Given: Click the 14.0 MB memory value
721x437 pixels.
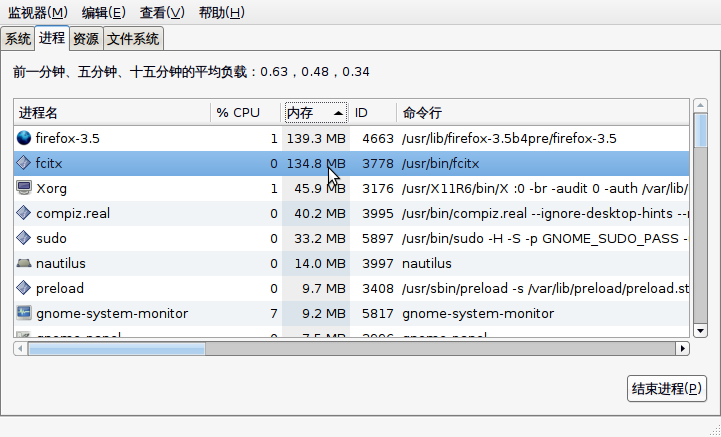Looking at the screenshot, I should (320, 263).
